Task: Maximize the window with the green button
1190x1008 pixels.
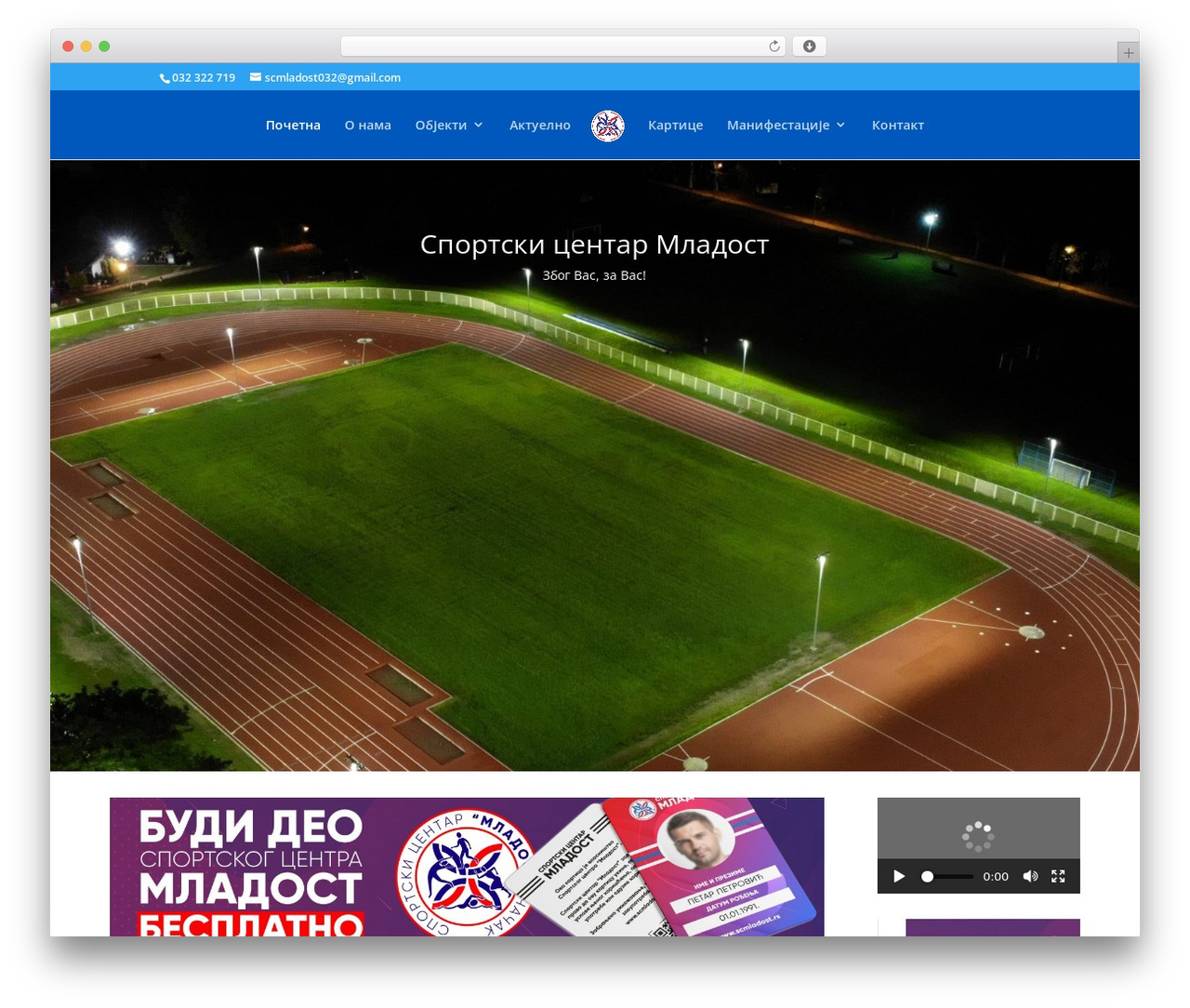Action: pyautogui.click(x=104, y=46)
